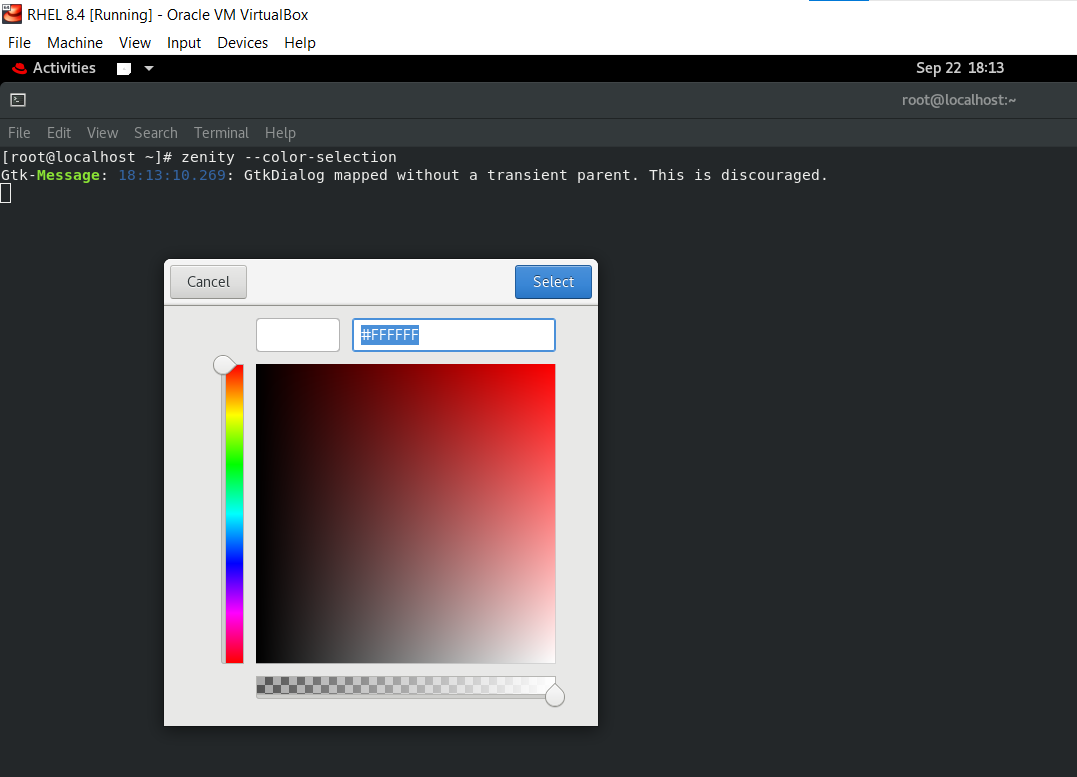Open the Input menu in VirtualBox
Screen dimensions: 1077x777
point(183,42)
